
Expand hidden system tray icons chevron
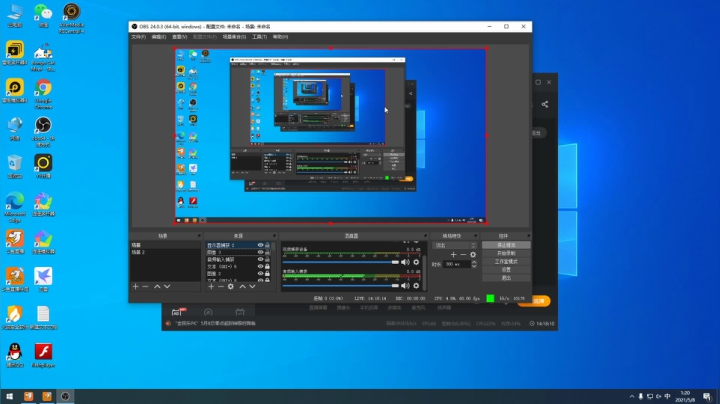[x=632, y=396]
